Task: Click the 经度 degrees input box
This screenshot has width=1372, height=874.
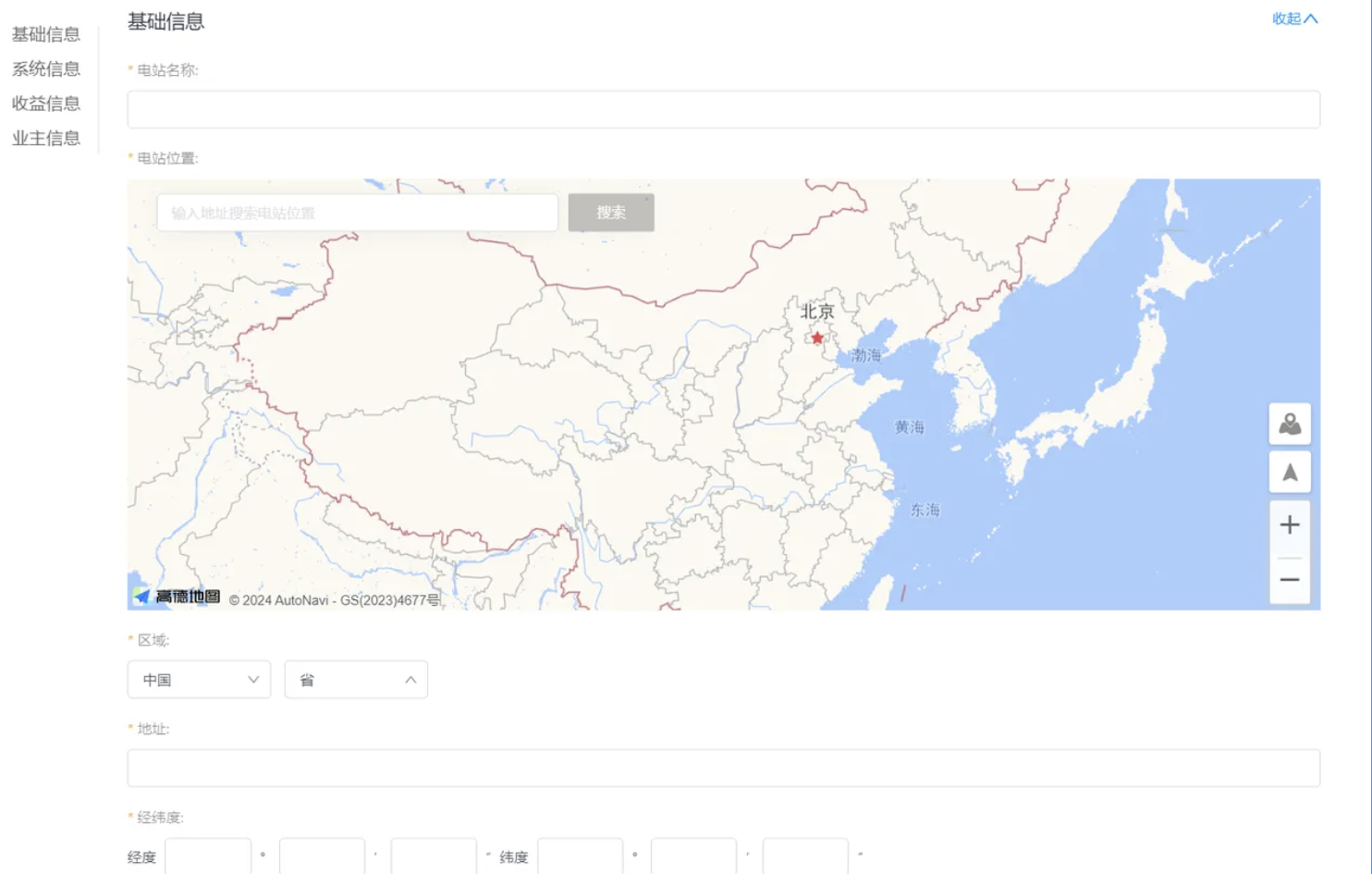Action: pyautogui.click(x=208, y=856)
